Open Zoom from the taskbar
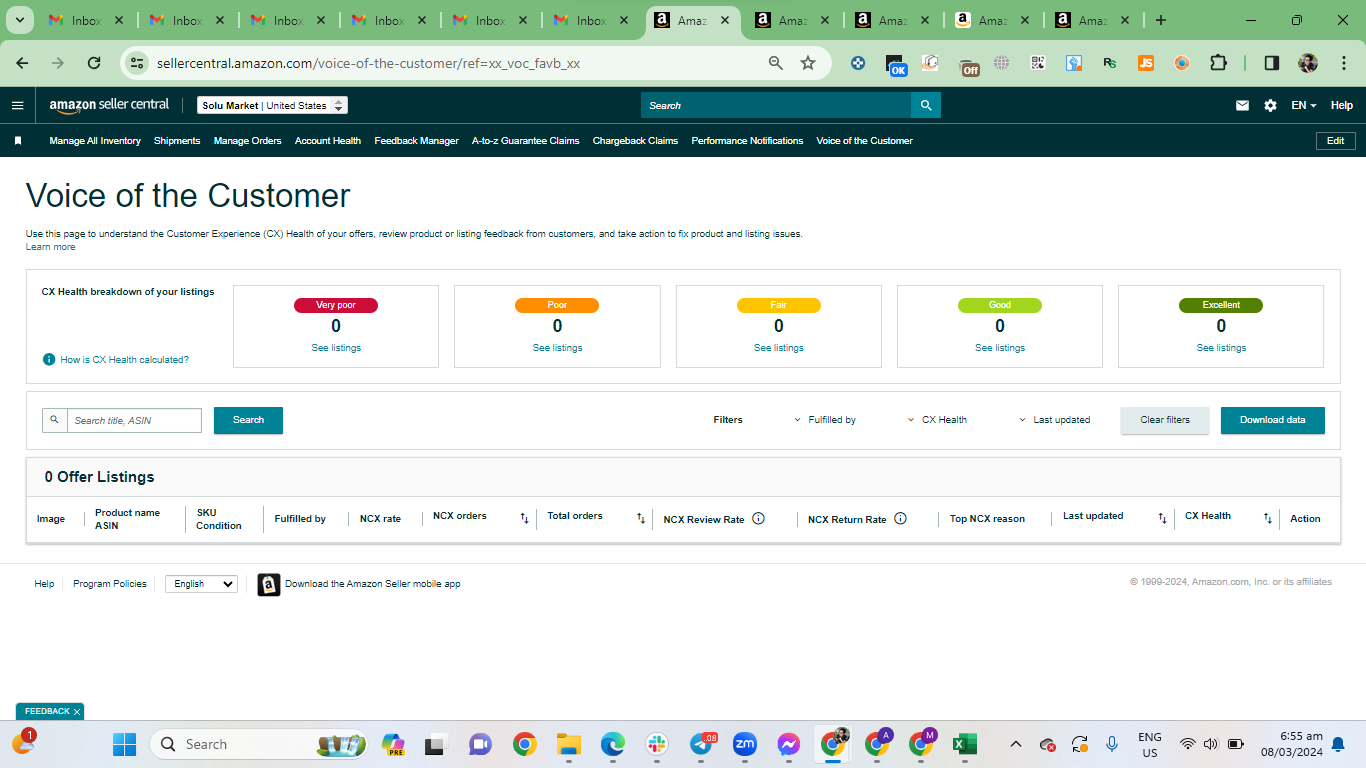The height and width of the screenshot is (768, 1366). (745, 744)
